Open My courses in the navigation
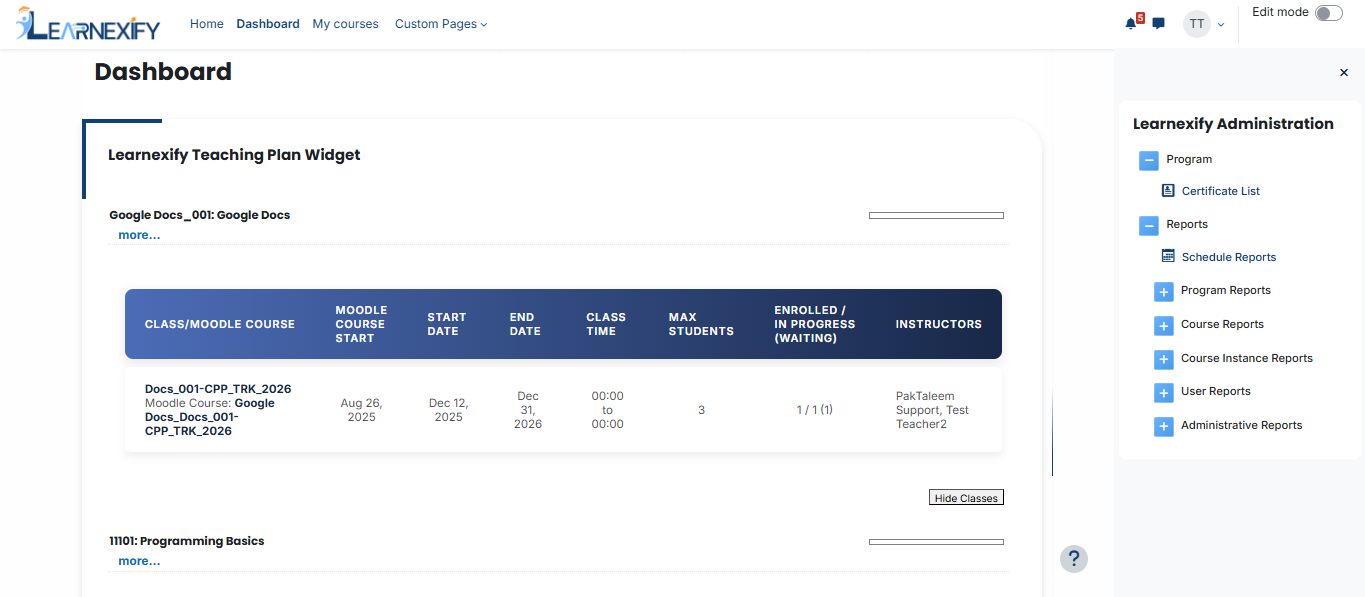The image size is (1365, 597). (345, 24)
